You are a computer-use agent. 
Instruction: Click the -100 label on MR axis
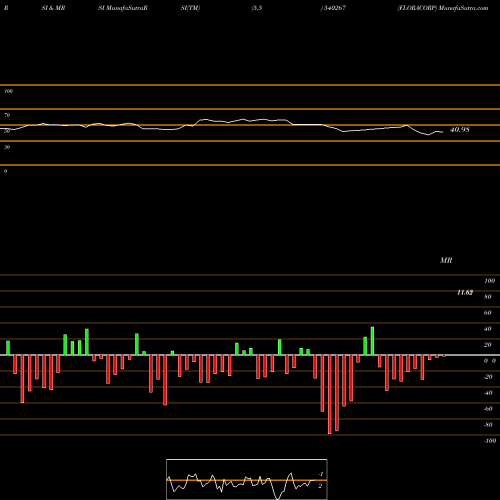[x=490, y=441]
